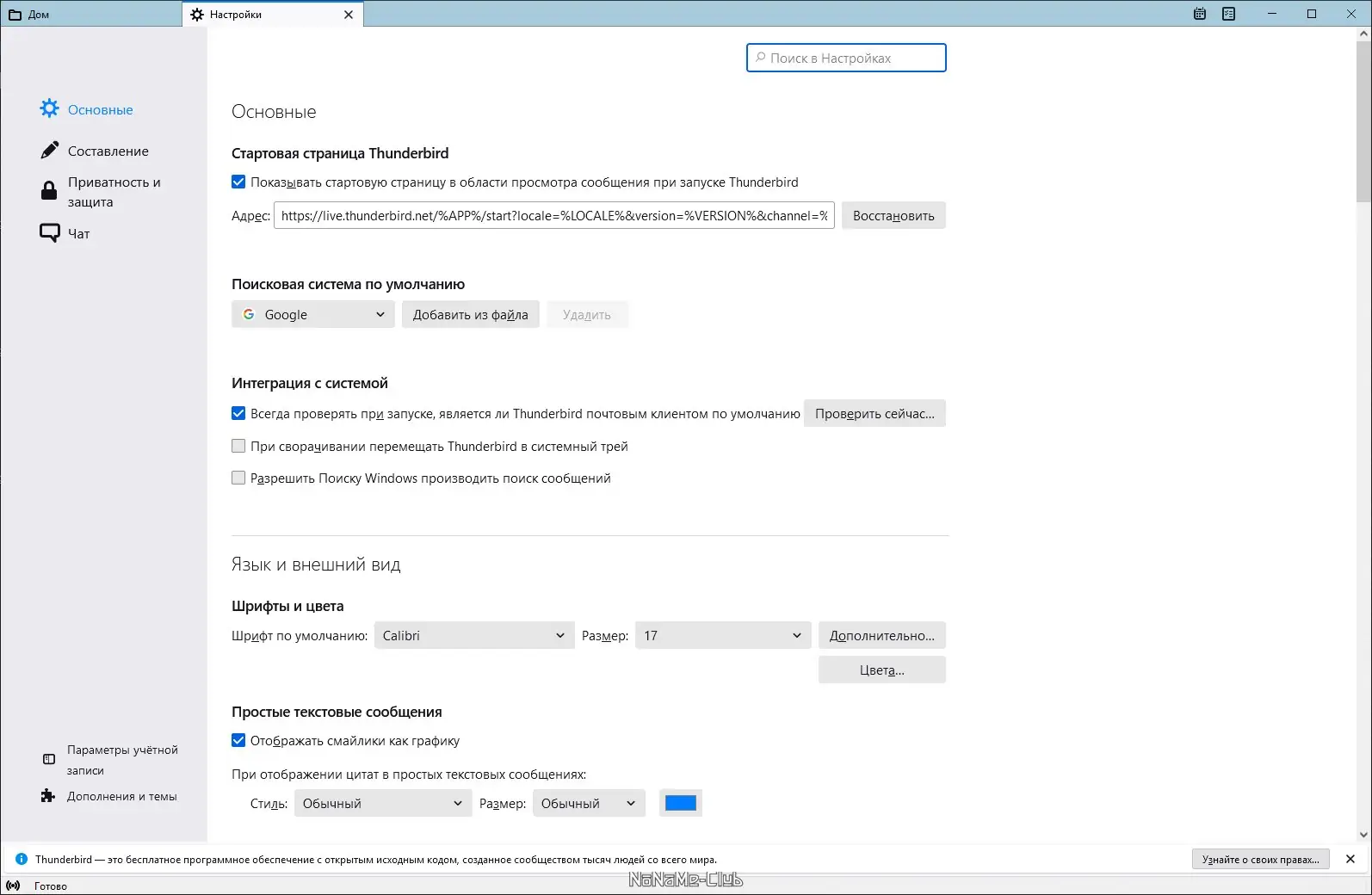This screenshot has width=1372, height=895.
Task: Open the Google search engine dropdown
Action: pos(313,314)
